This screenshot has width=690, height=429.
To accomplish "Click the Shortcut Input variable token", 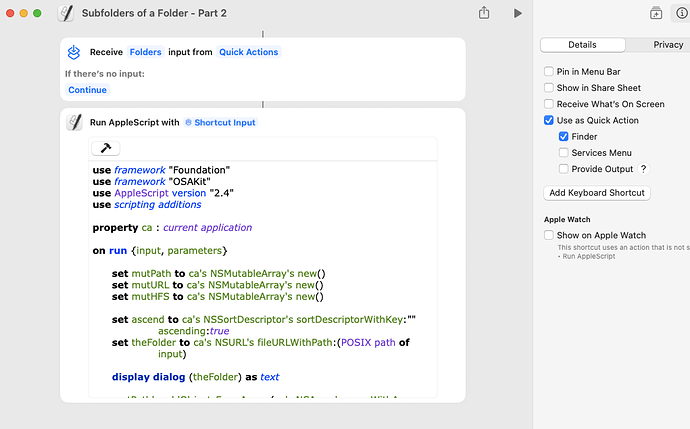I will tap(220, 122).
